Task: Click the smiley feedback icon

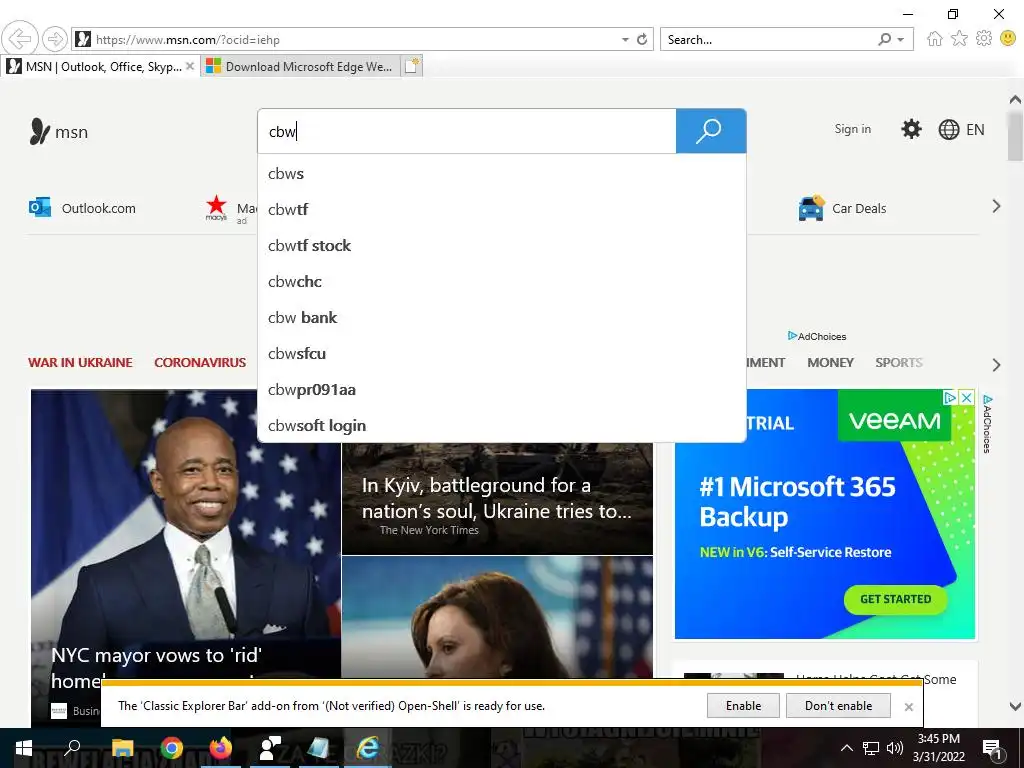Action: (1008, 39)
